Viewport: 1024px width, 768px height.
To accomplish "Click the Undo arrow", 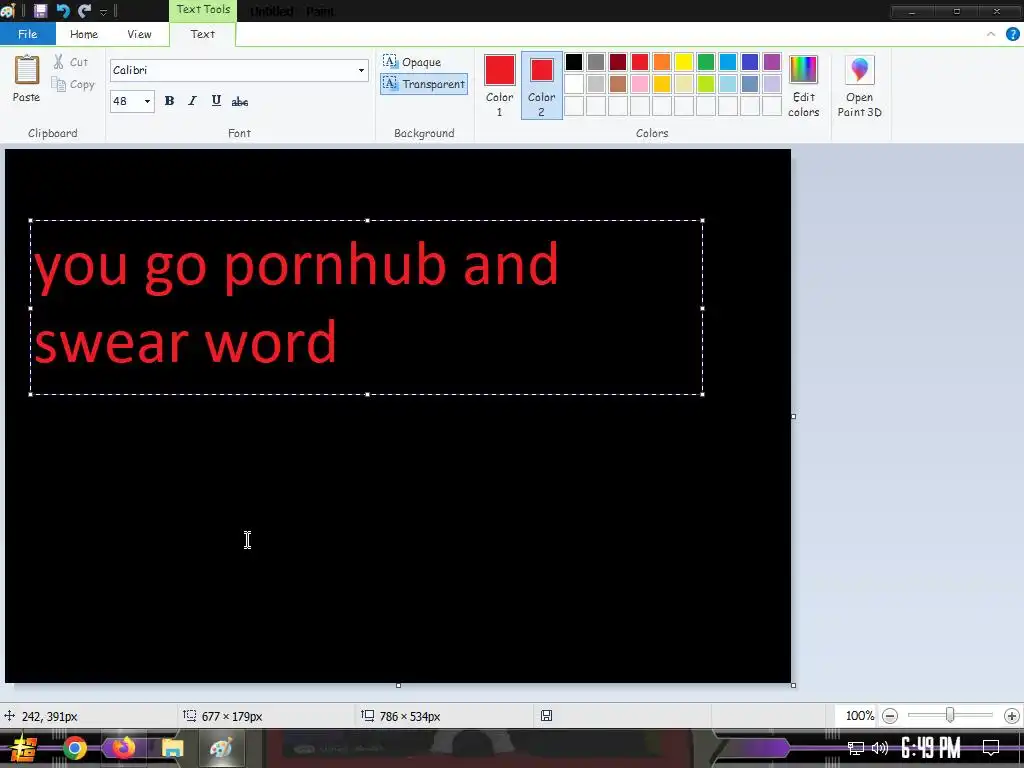I will (x=63, y=10).
